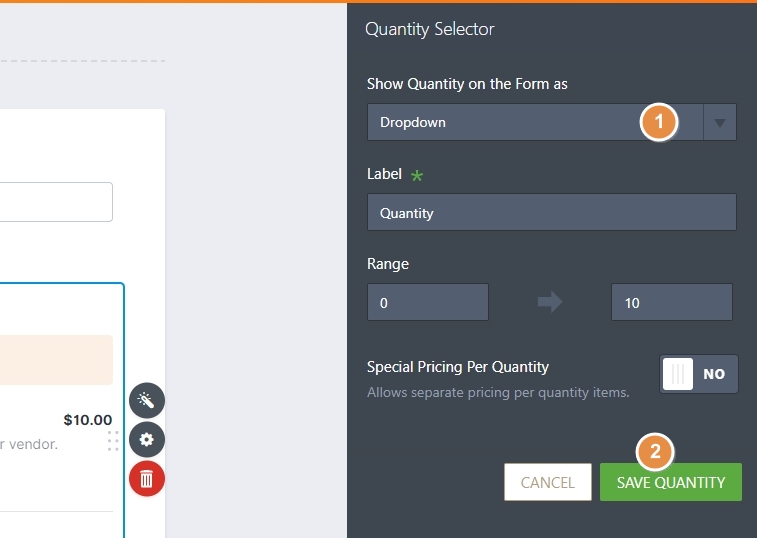
Task: Click the magic wand properties icon
Action: click(x=147, y=401)
